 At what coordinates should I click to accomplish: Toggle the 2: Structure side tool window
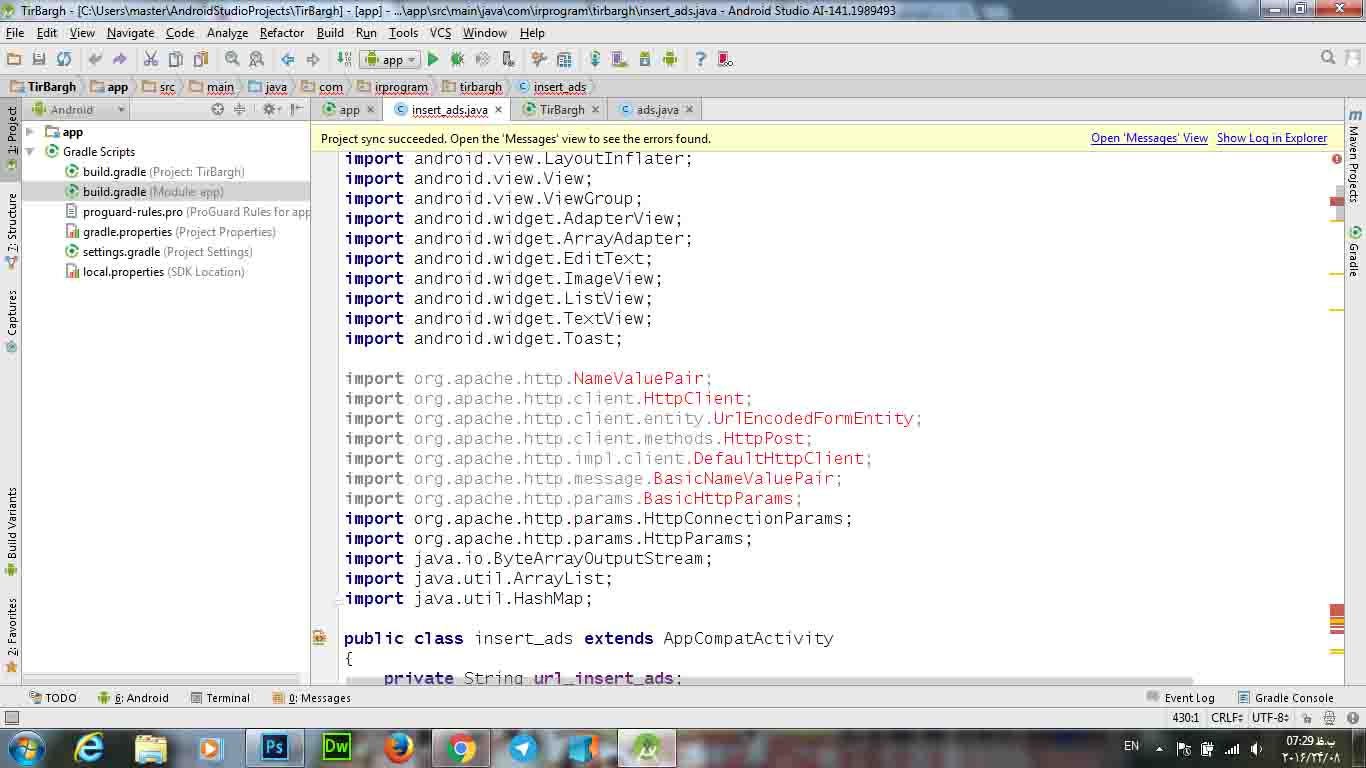point(12,229)
